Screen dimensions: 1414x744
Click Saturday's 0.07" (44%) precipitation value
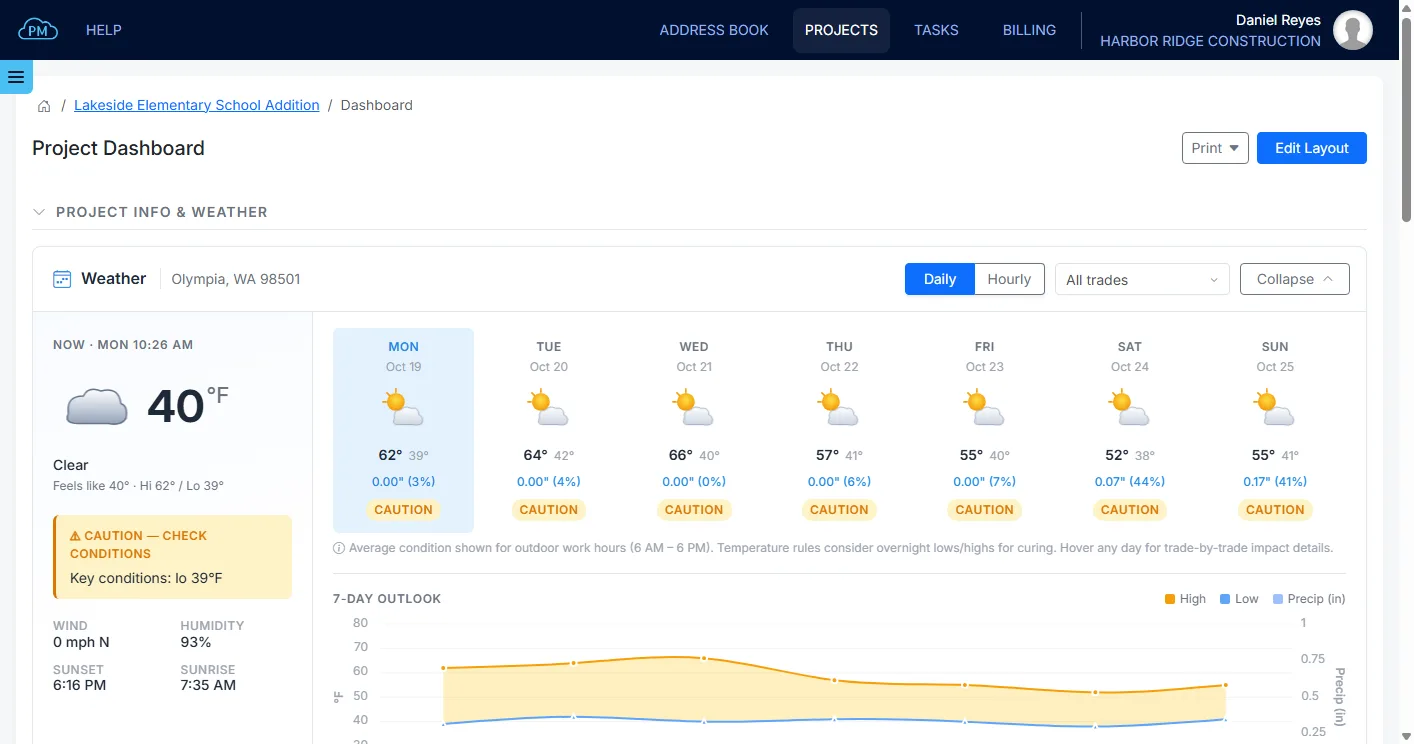[1129, 481]
